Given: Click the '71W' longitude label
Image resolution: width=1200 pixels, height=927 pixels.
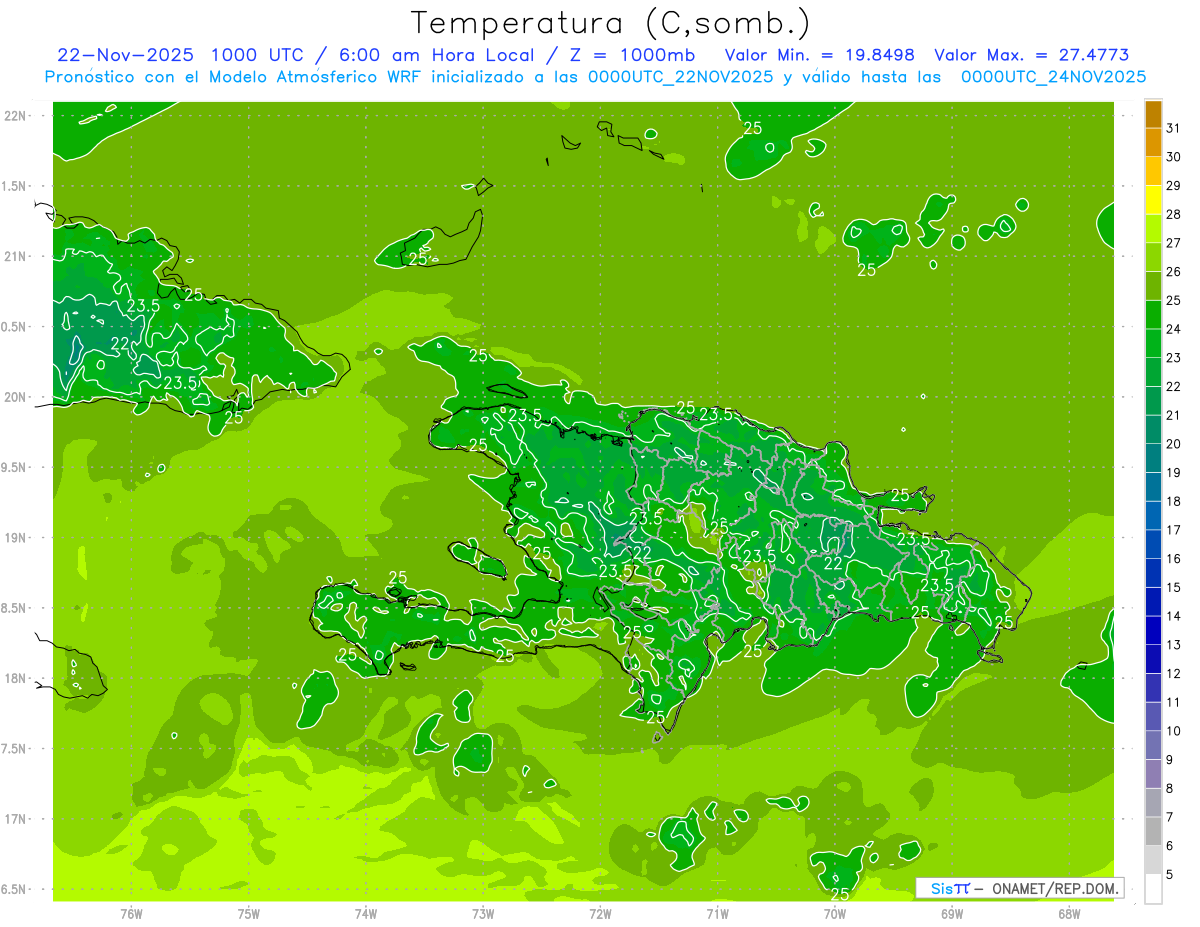Looking at the screenshot, I should 717,913.
